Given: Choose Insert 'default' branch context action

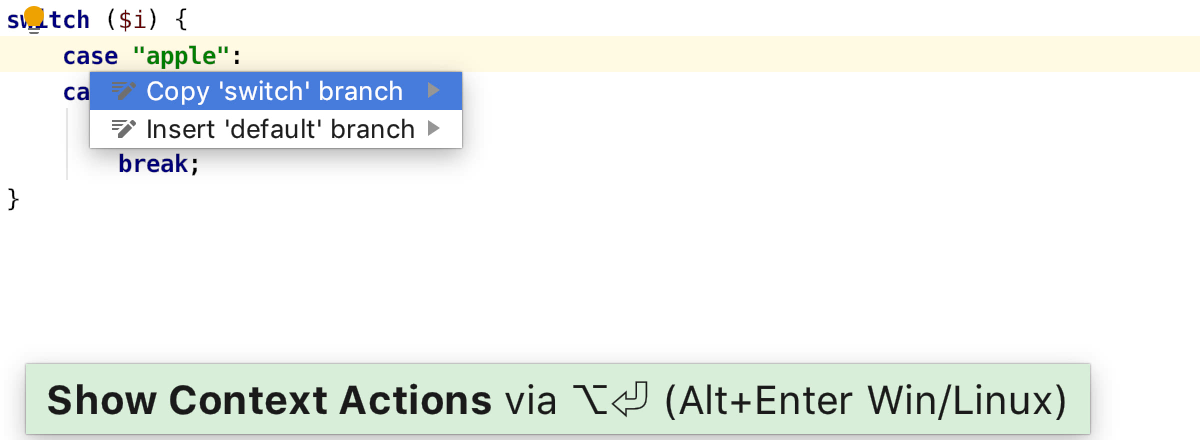Looking at the screenshot, I should 276,129.
